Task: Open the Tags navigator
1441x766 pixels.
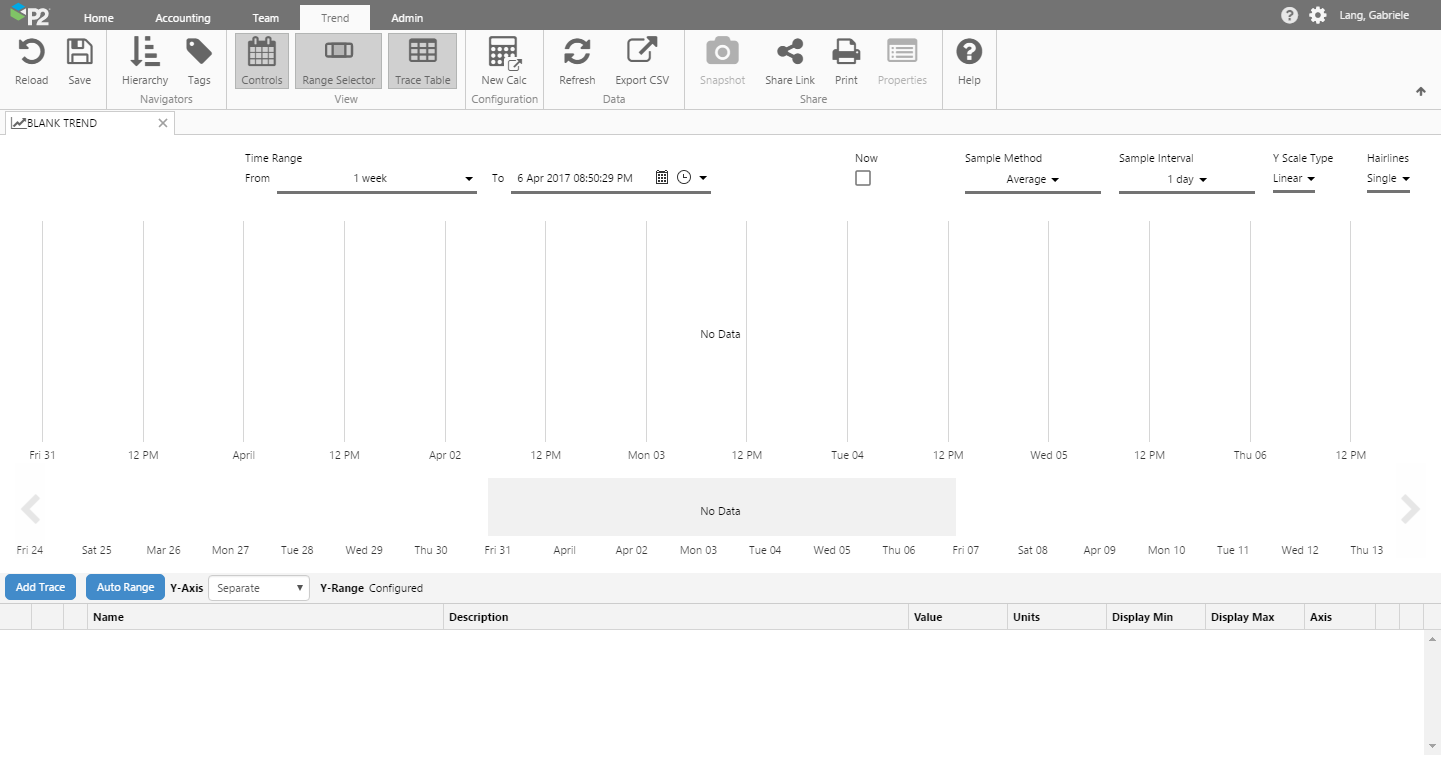Action: (199, 53)
